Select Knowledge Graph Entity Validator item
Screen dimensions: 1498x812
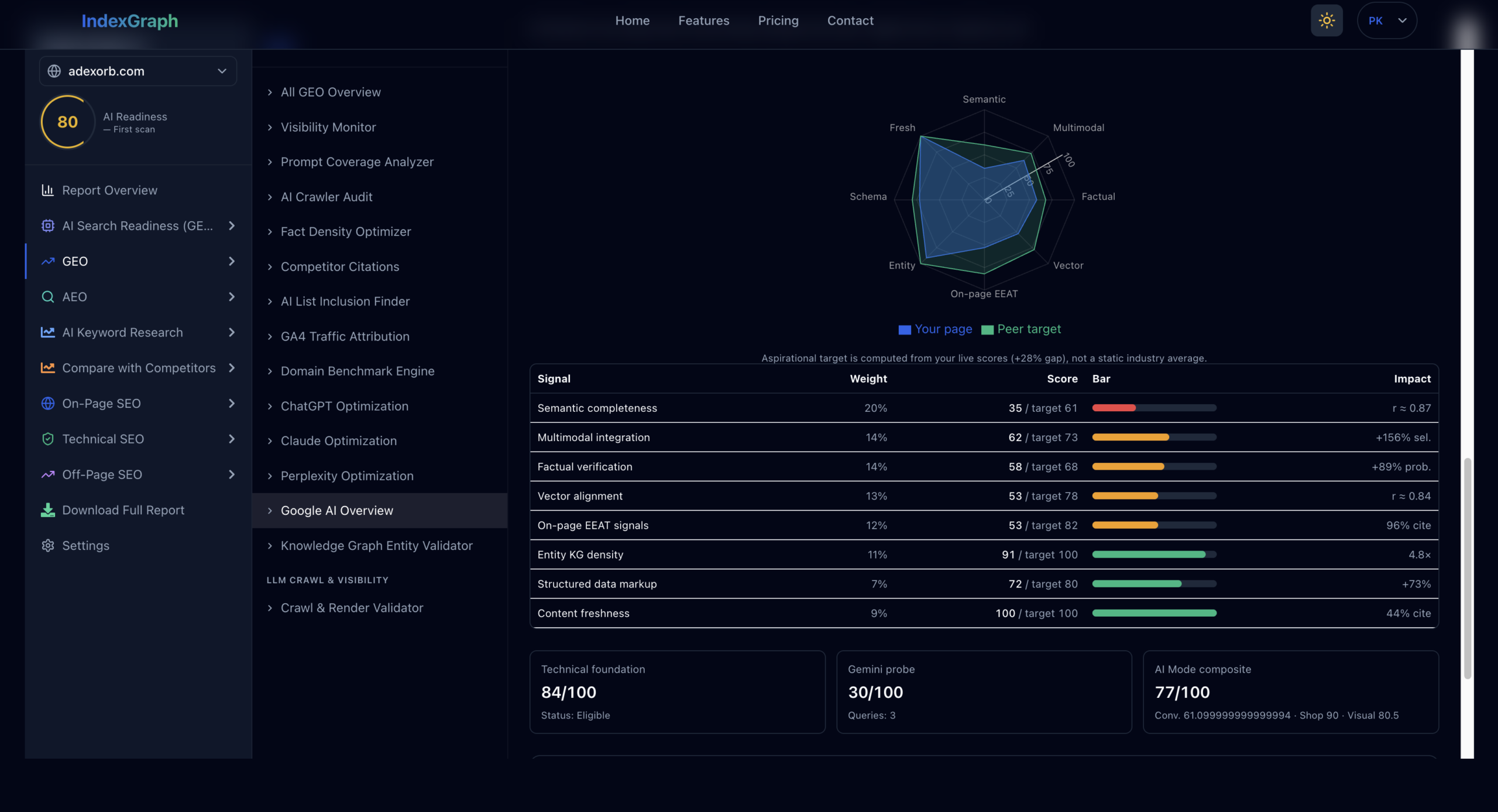point(380,546)
